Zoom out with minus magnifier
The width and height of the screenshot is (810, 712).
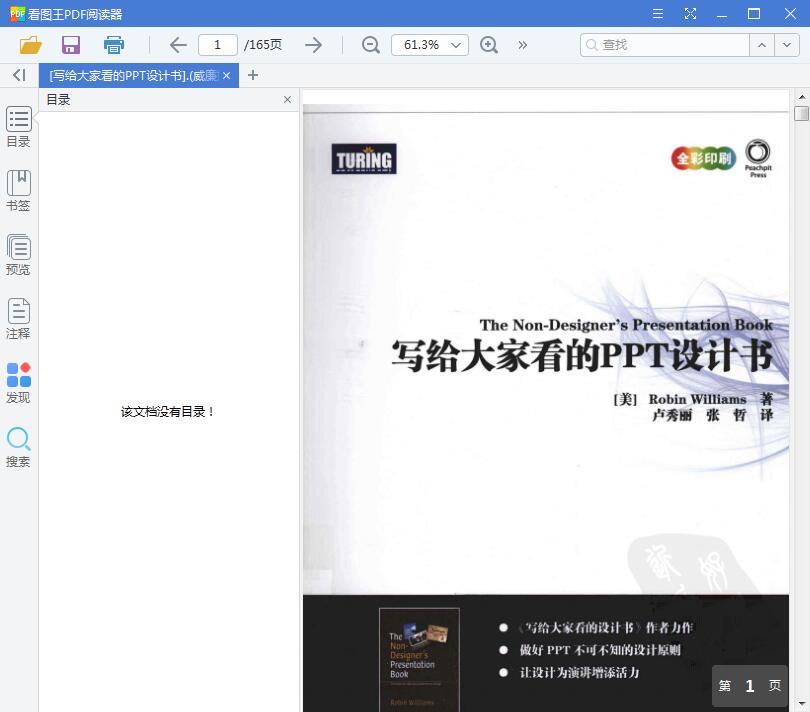tap(370, 45)
